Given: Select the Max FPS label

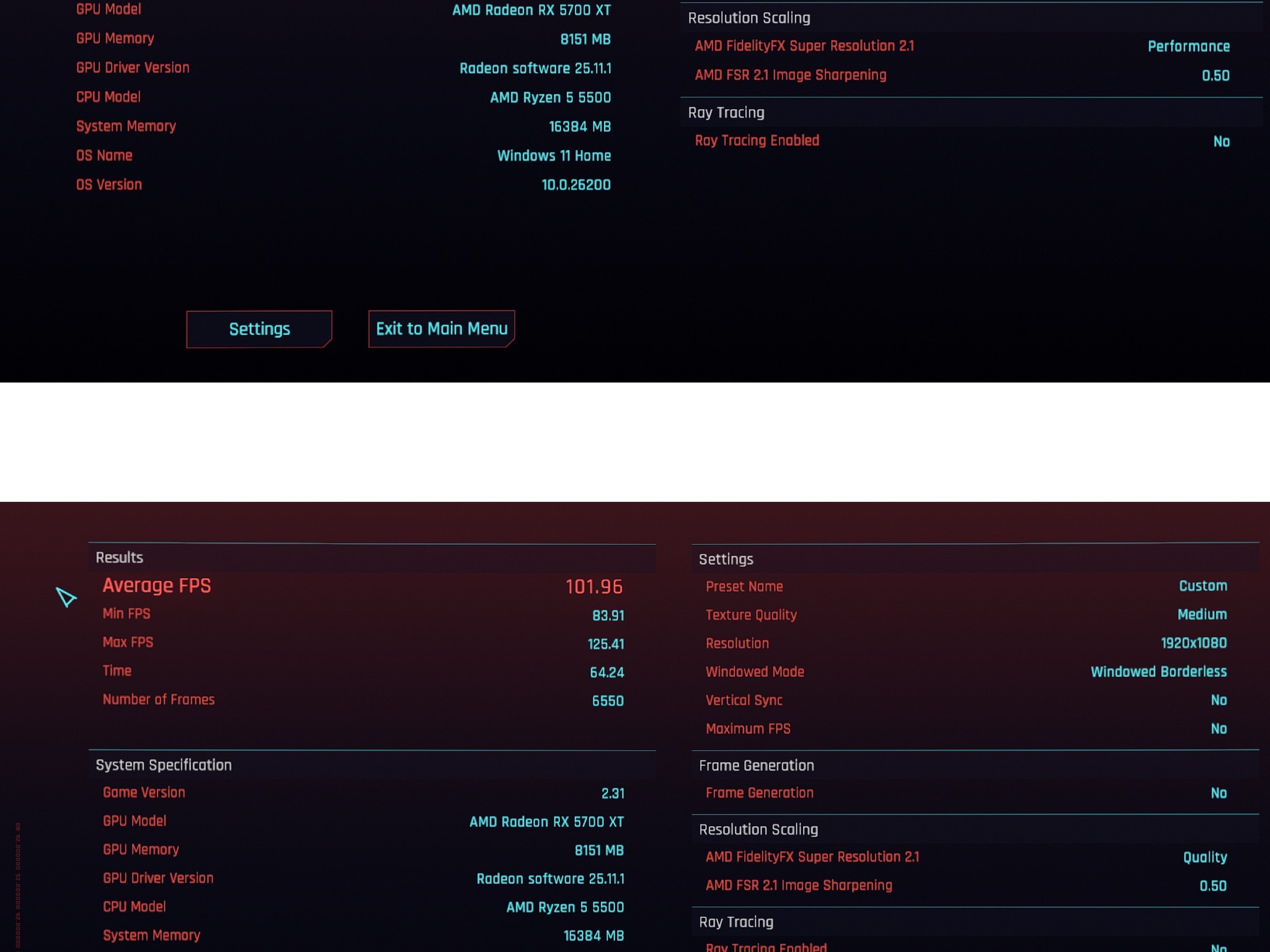Looking at the screenshot, I should [x=128, y=642].
